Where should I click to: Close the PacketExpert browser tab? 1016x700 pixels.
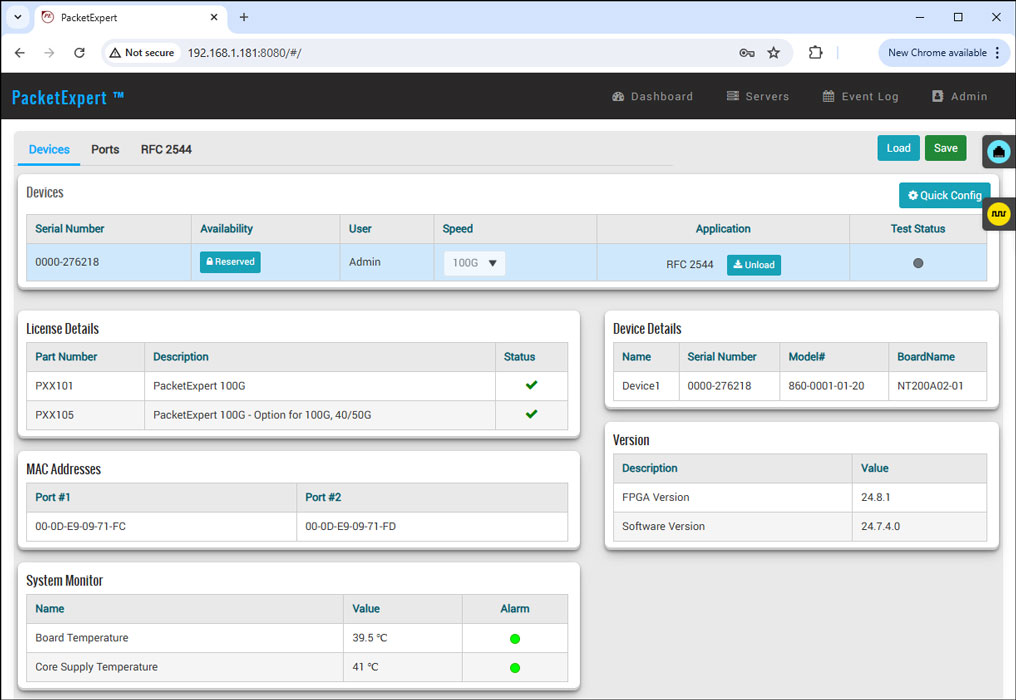click(214, 18)
